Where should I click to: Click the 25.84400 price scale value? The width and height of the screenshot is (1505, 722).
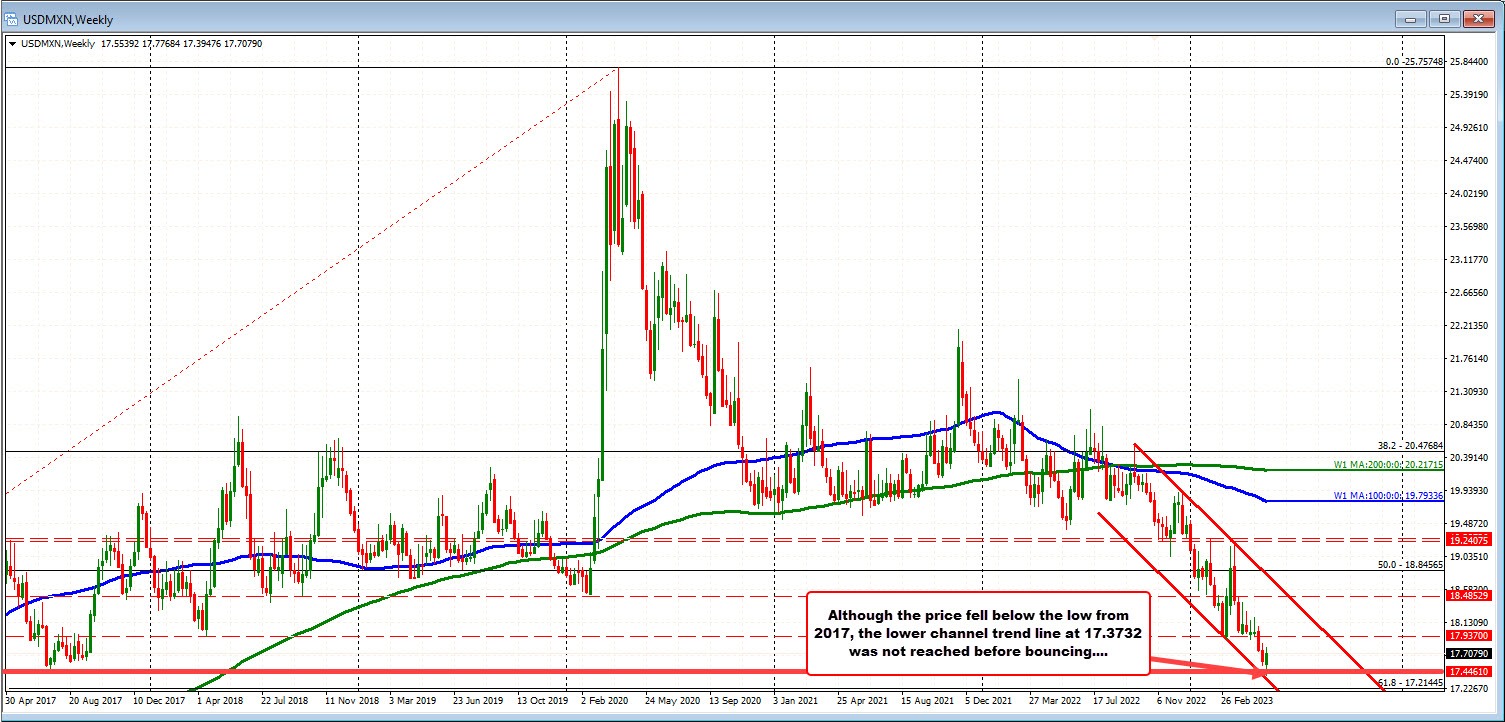1469,62
